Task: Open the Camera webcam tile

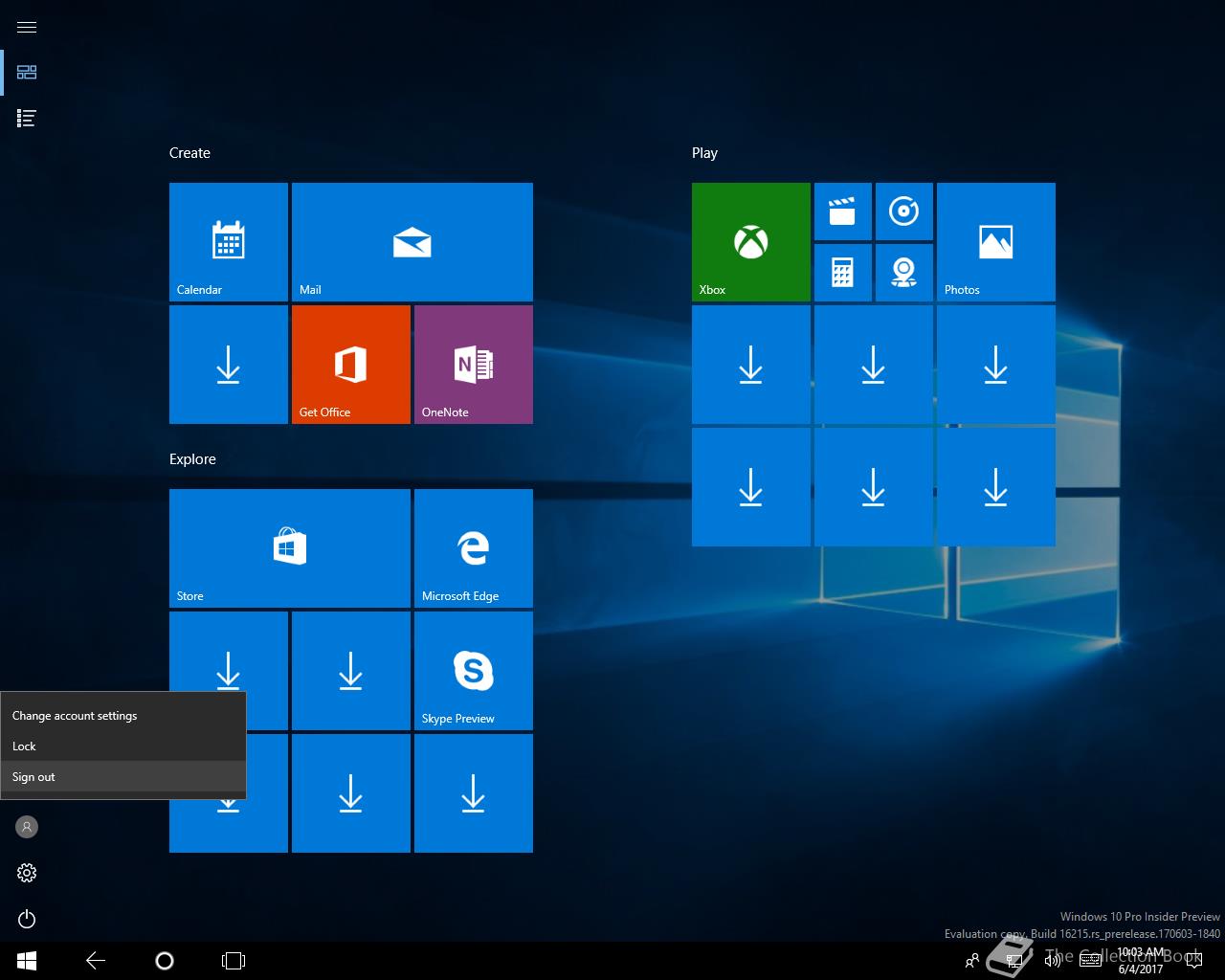Action: pos(904,273)
